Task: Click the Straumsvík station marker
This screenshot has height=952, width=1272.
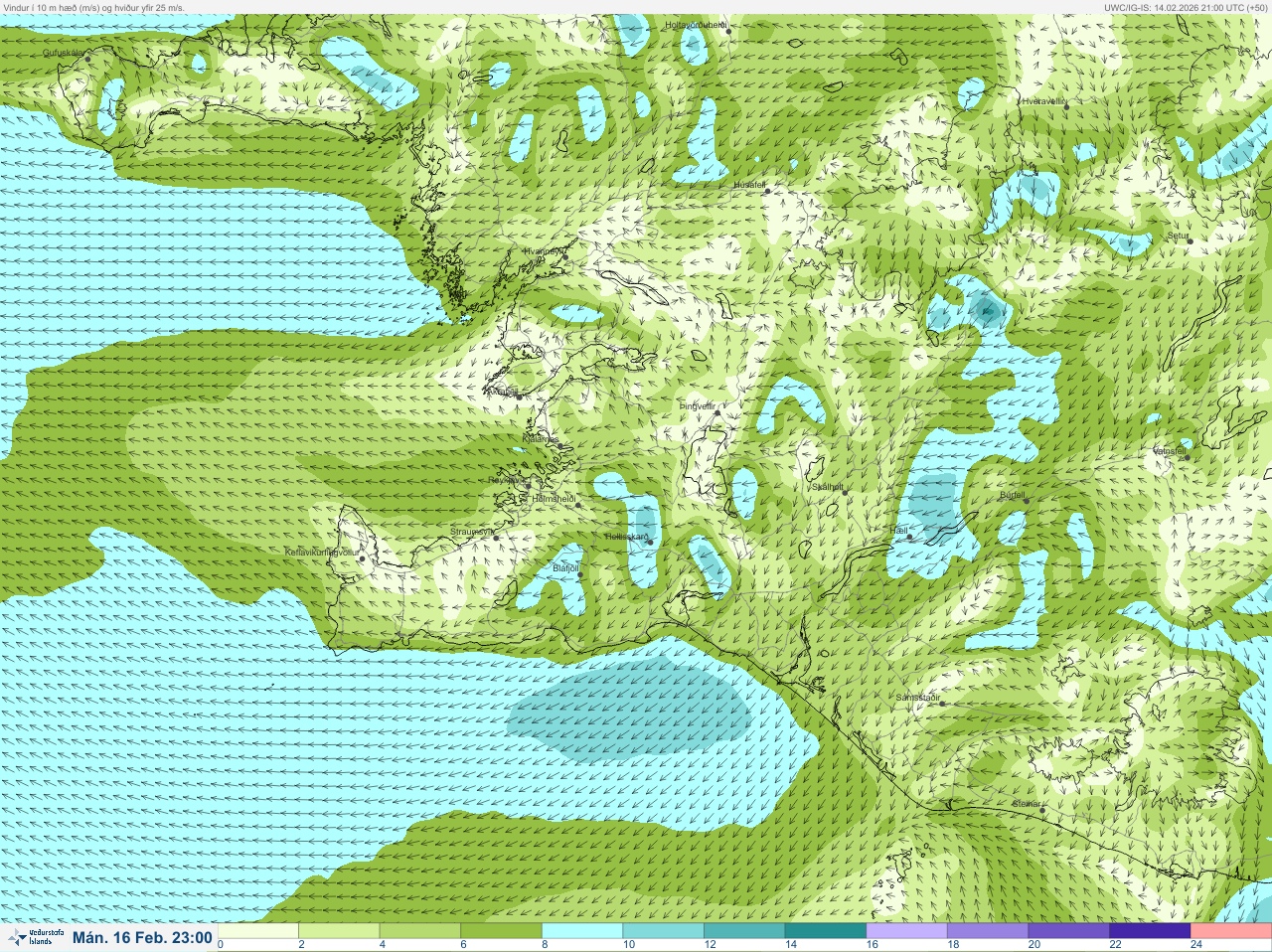Action: click(496, 538)
